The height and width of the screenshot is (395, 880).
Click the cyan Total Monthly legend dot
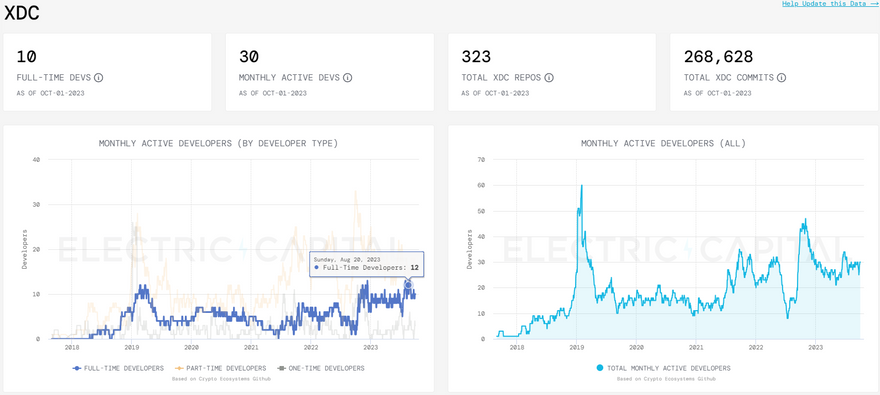tap(600, 368)
